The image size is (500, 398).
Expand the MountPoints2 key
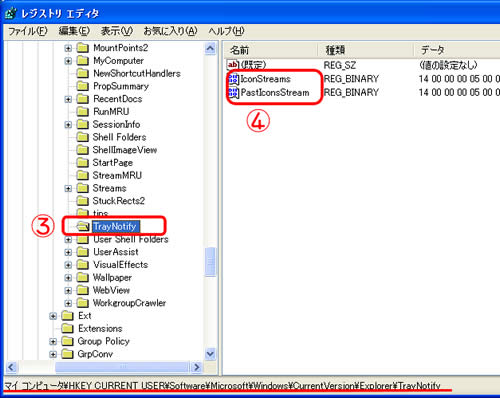coord(68,48)
